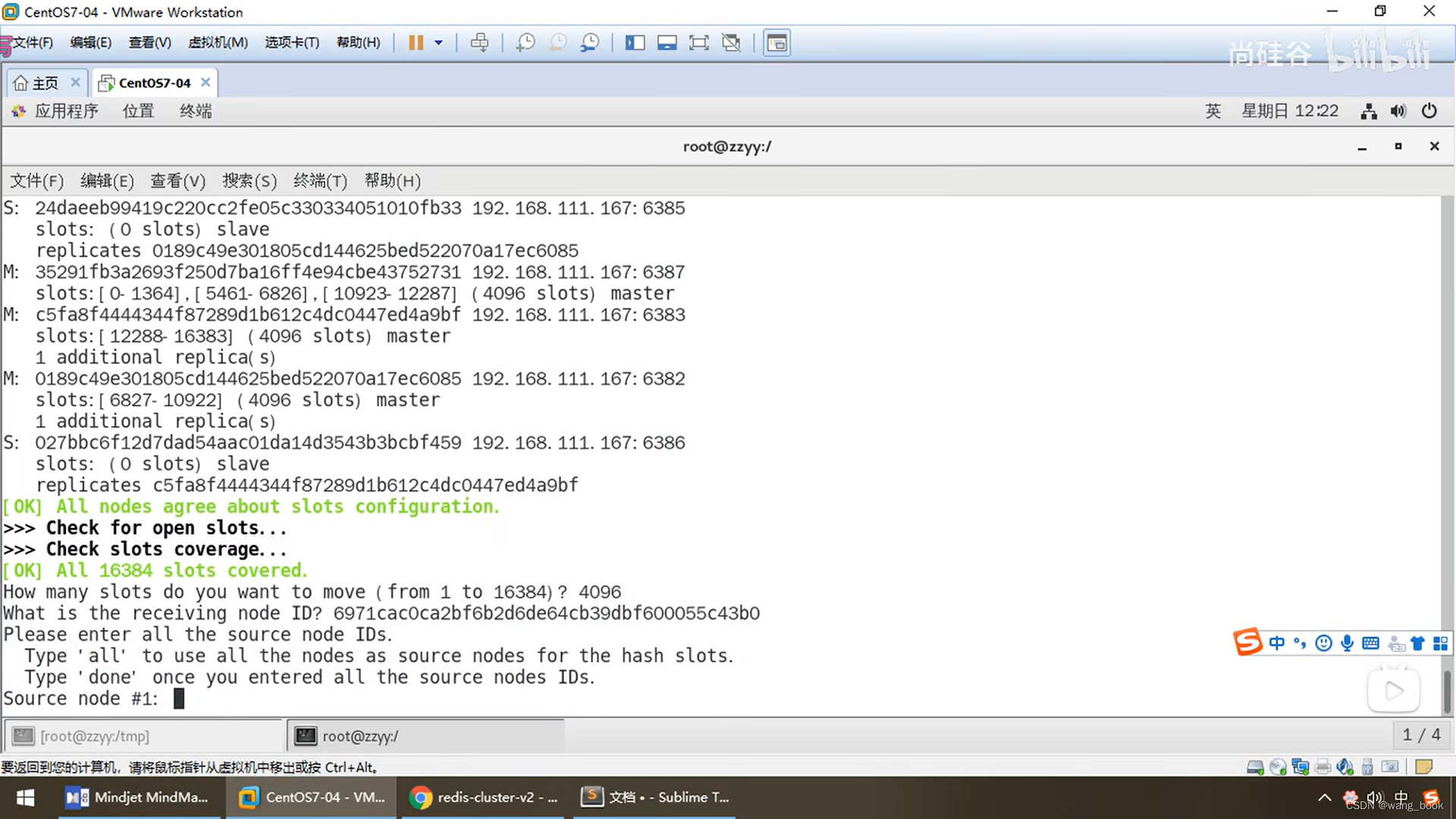This screenshot has height=819, width=1456.
Task: Open the 虚拟机(M) menu
Action: pos(218,42)
